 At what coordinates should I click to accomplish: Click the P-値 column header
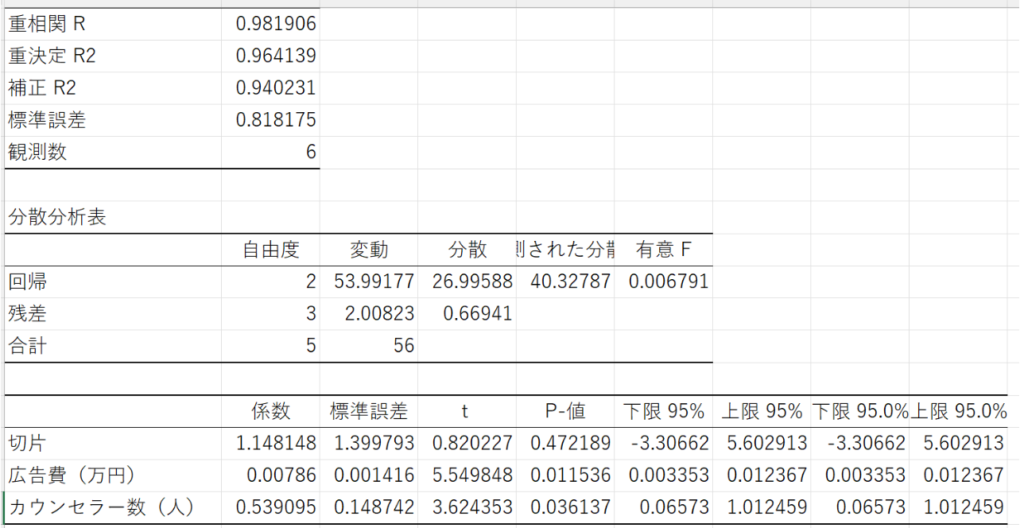coord(565,411)
